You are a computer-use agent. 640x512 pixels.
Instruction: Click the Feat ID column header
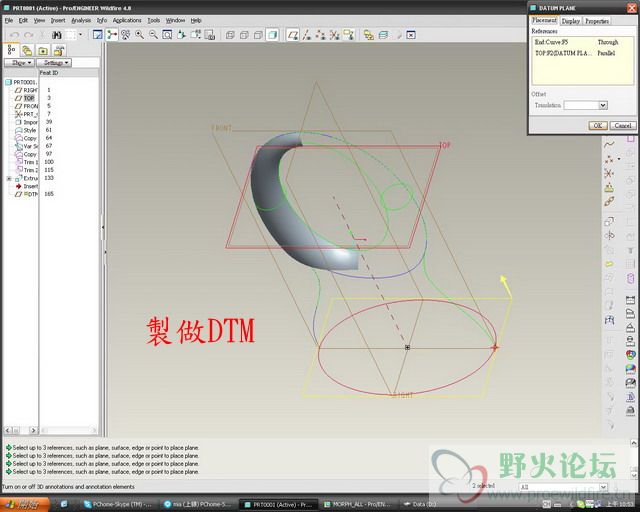[49, 73]
